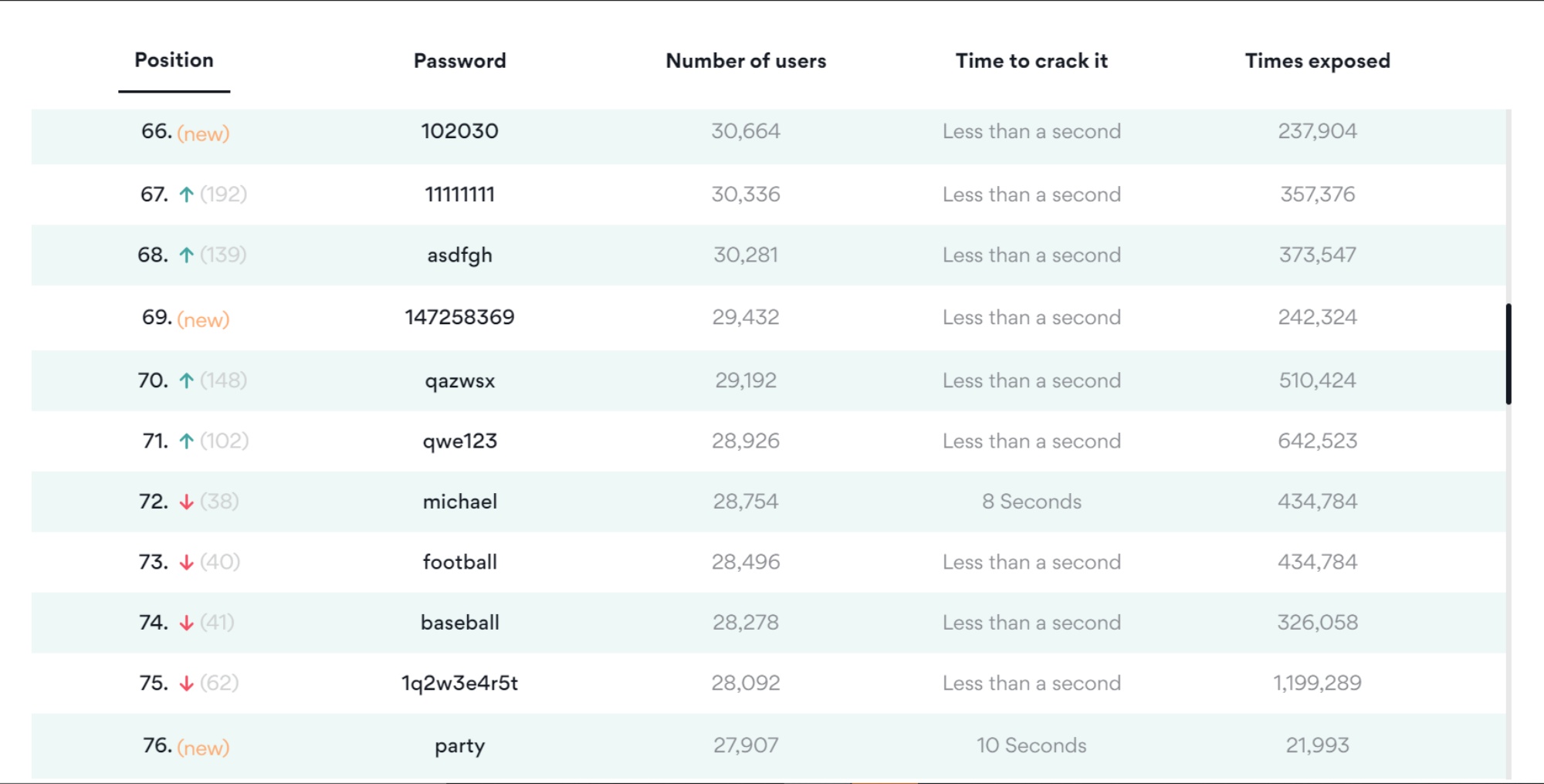
Task: Select the Times exposed column header
Action: click(1317, 61)
